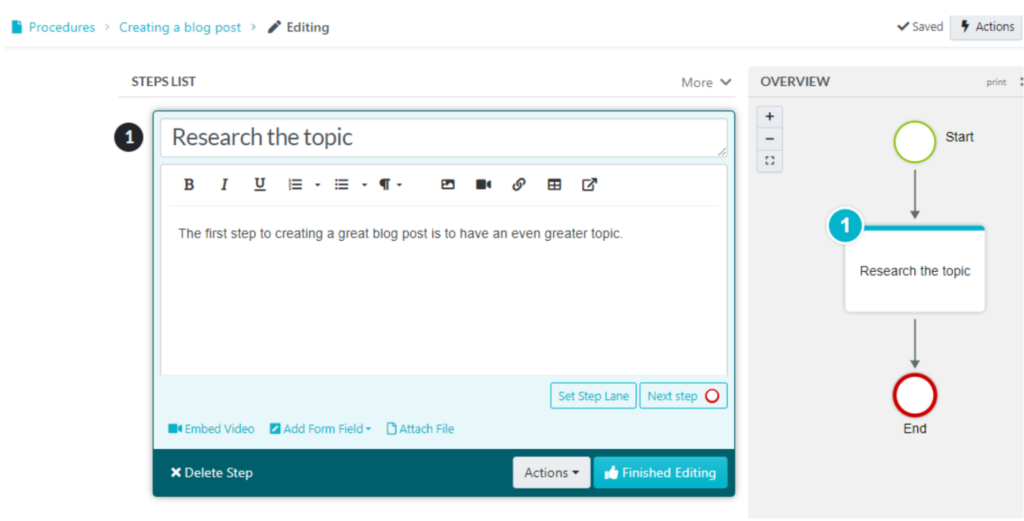This screenshot has width=1024, height=521.
Task: Fit the overview diagram to screen
Action: 770,161
